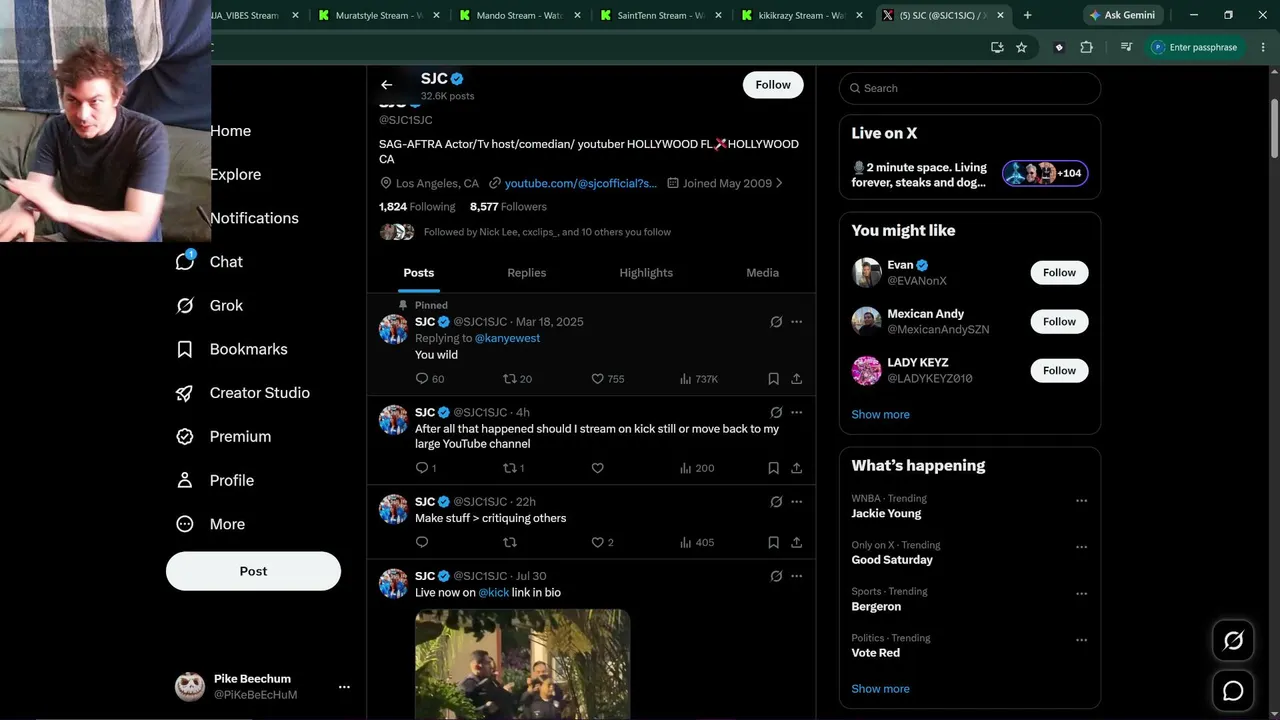Open more options on Jul 30 post

click(x=796, y=576)
